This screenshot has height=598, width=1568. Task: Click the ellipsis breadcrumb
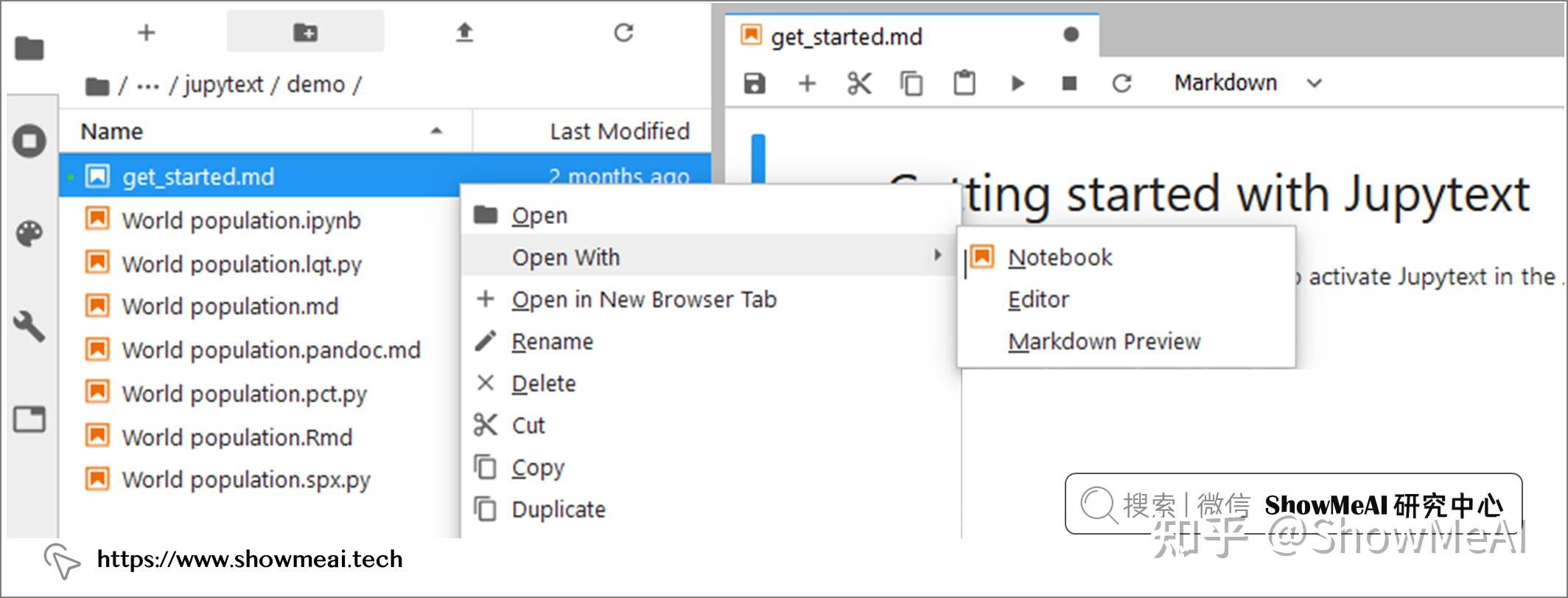pyautogui.click(x=148, y=86)
